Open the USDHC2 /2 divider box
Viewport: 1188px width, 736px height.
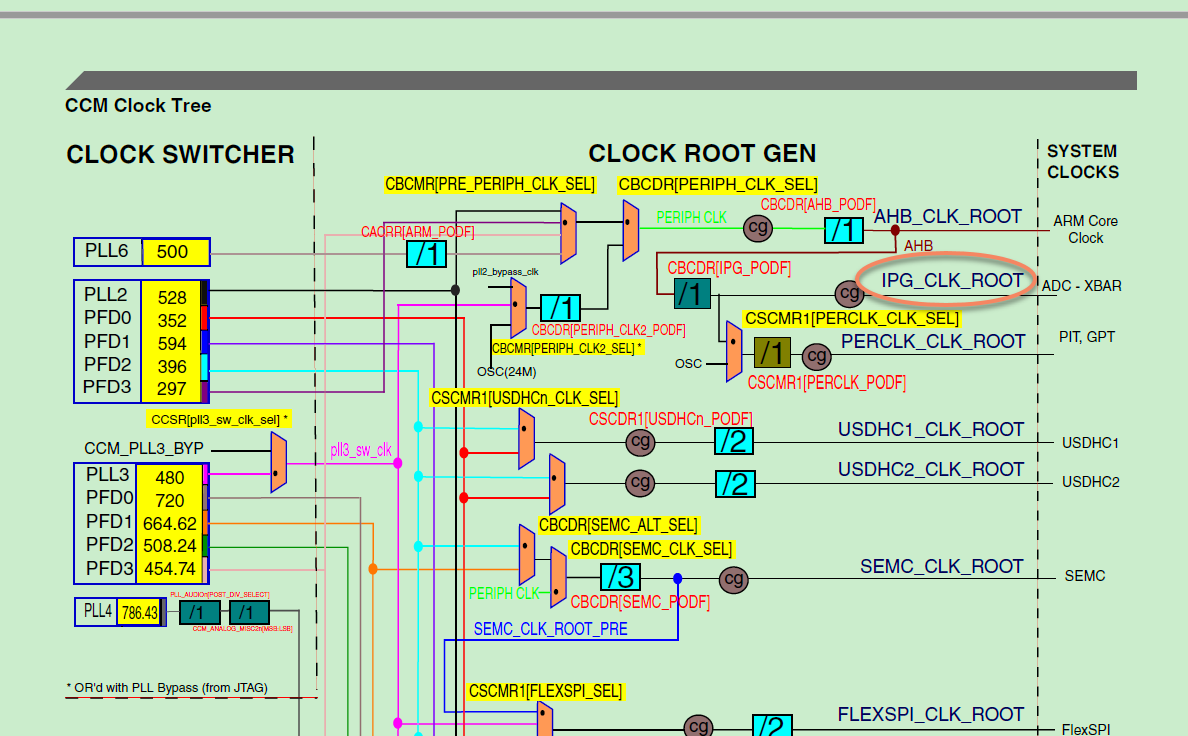click(735, 484)
